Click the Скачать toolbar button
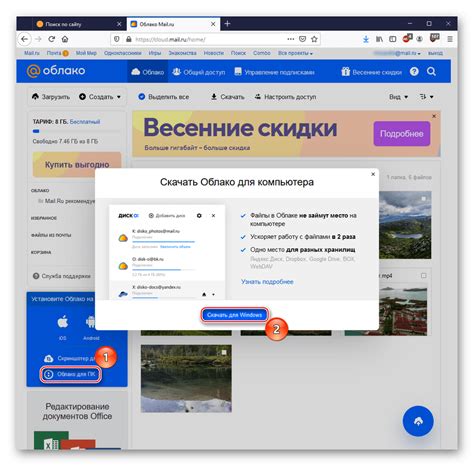The image size is (474, 466). [228, 97]
